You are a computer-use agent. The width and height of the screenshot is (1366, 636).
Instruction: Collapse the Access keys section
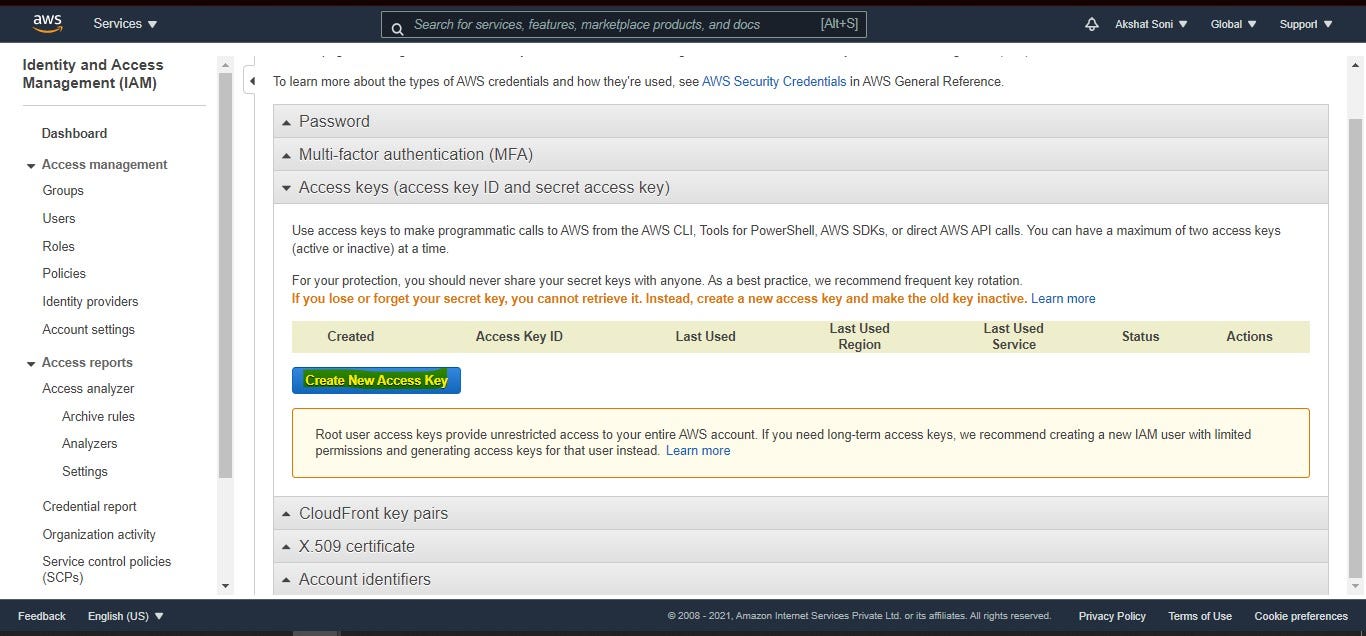pyautogui.click(x=801, y=187)
